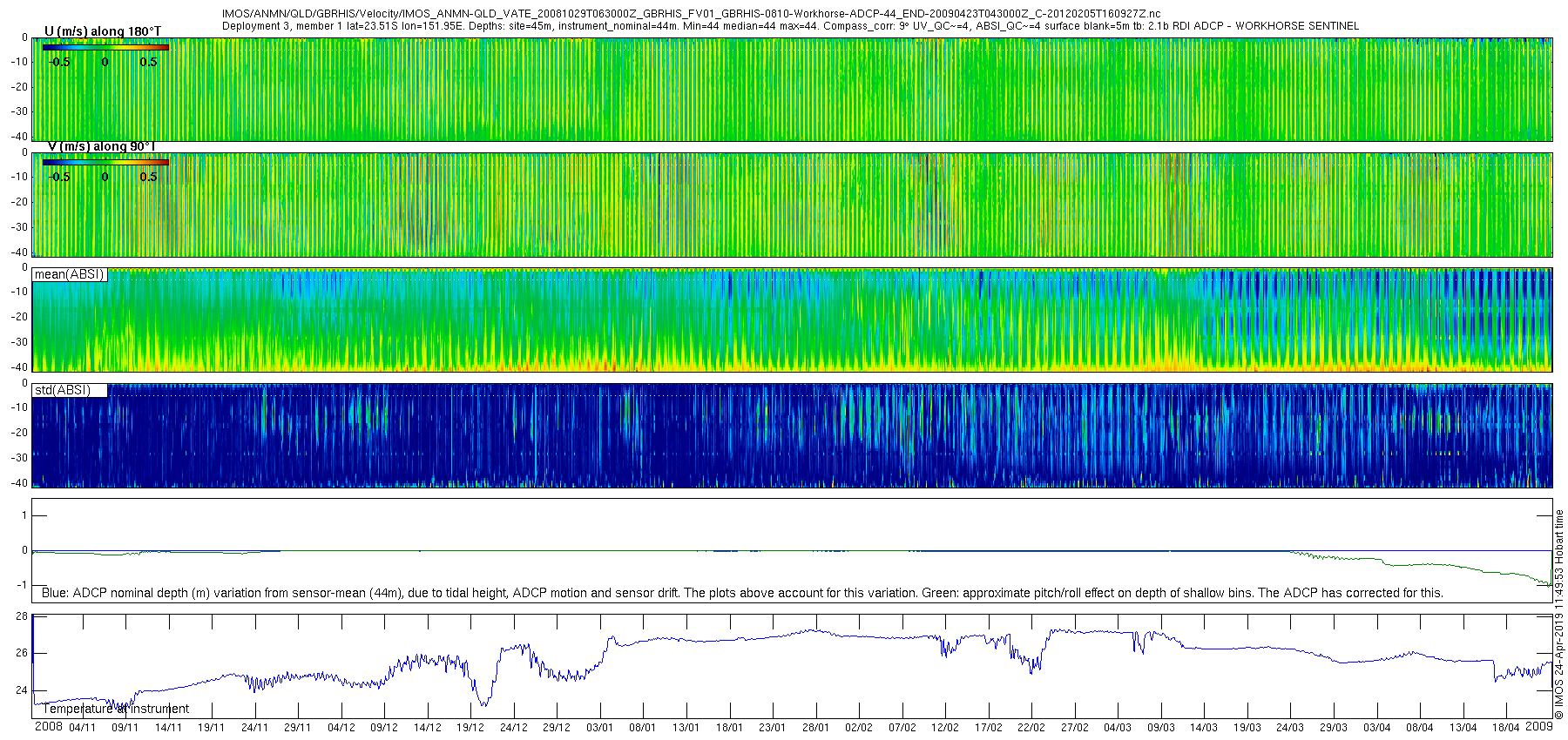The height and width of the screenshot is (740, 1568).
Task: Click the blue/green depth variation caption text
Action: [742, 593]
